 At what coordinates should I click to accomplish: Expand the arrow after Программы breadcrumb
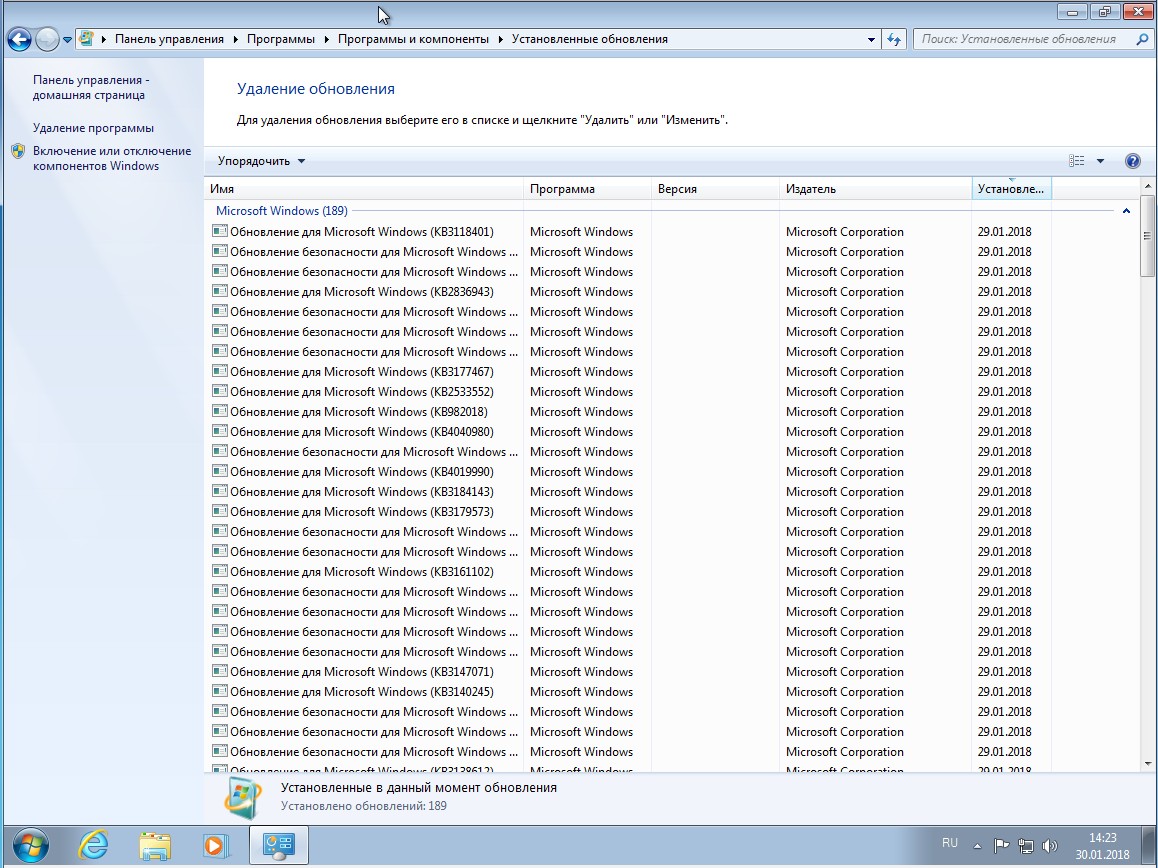click(326, 40)
